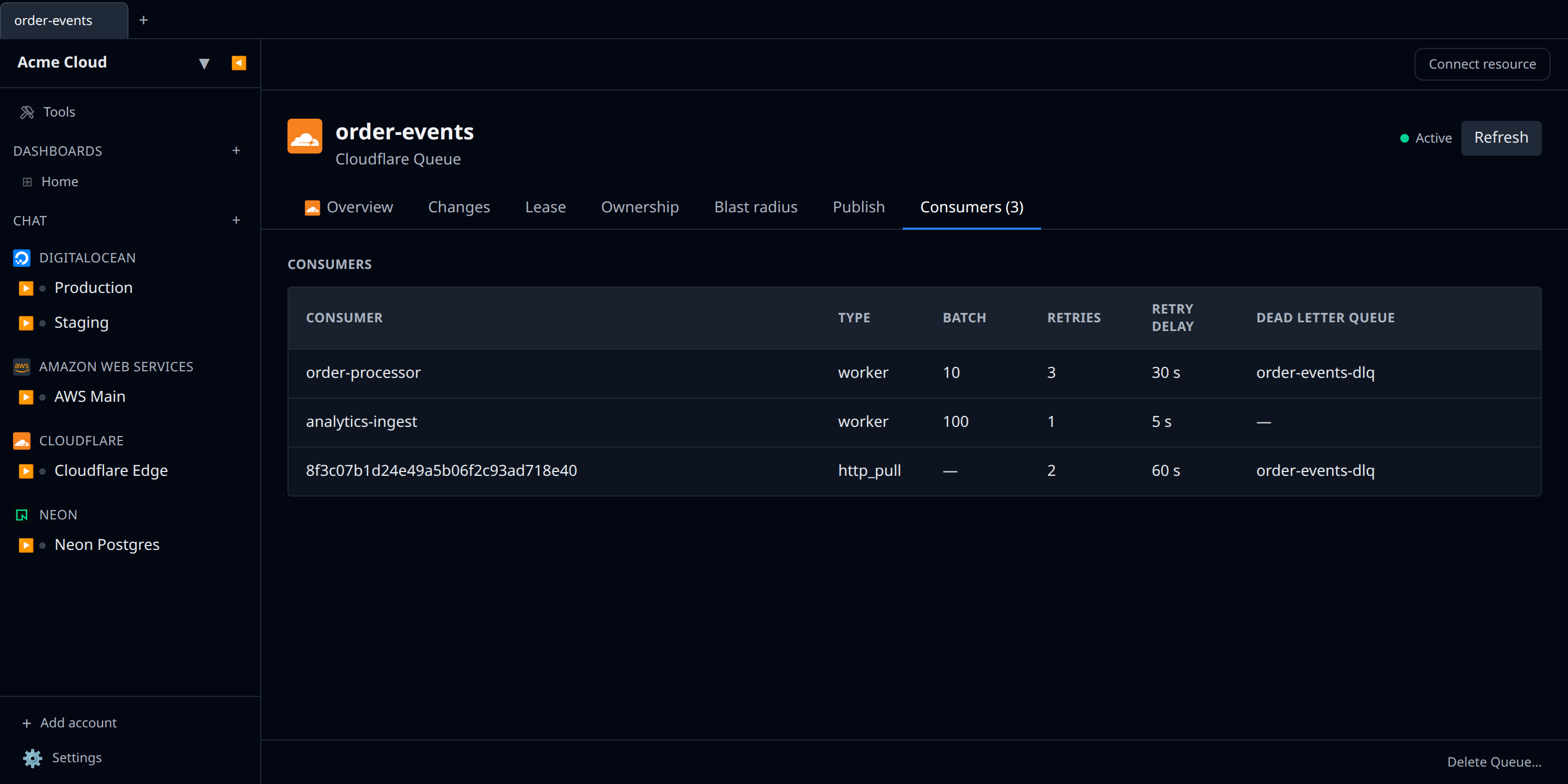Open Settings via the gear icon
The height and width of the screenshot is (784, 1568).
[x=33, y=758]
